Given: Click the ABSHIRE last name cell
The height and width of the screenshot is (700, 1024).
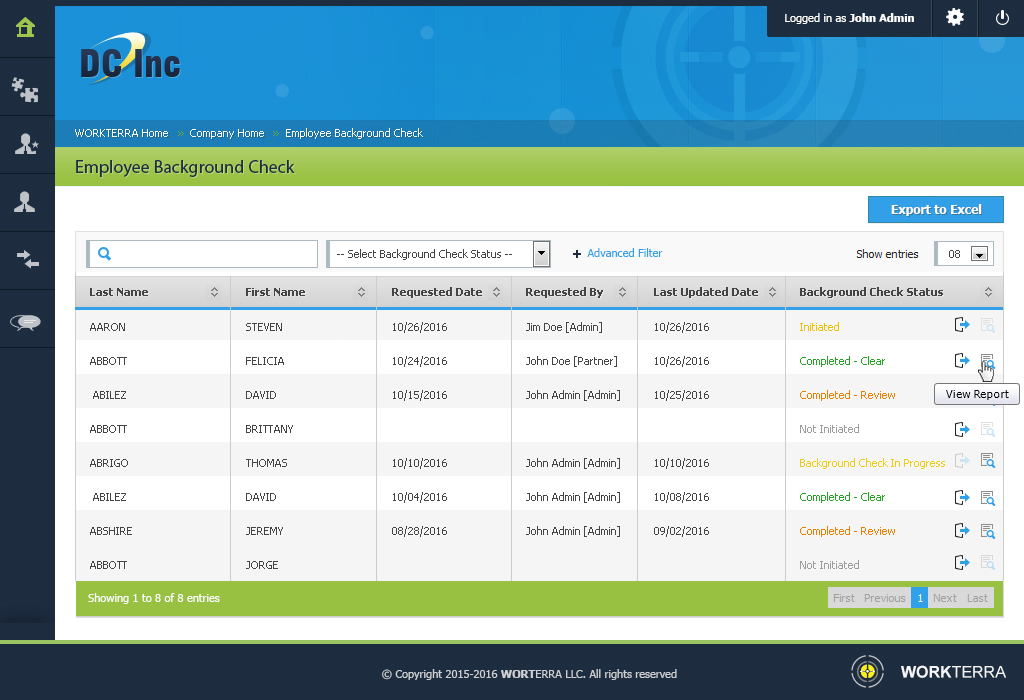Looking at the screenshot, I should [110, 531].
